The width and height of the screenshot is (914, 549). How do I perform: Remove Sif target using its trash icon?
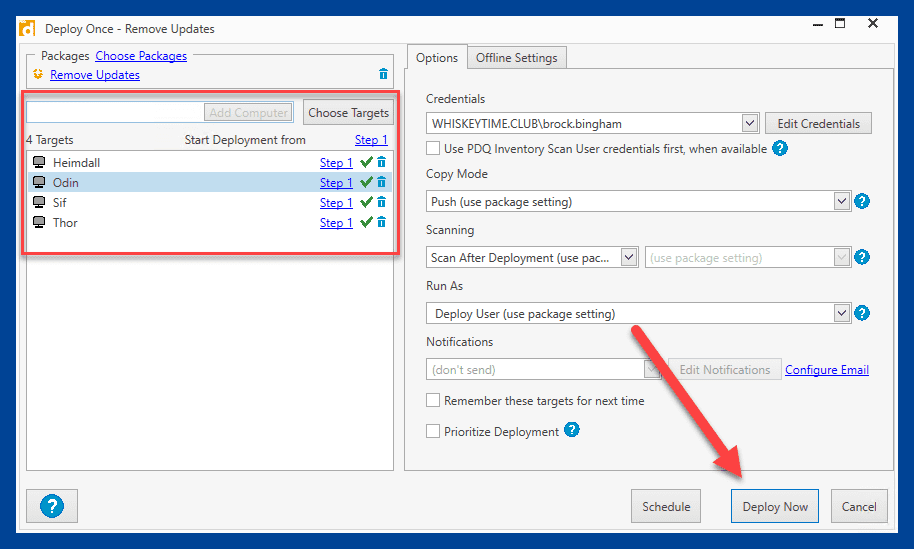(381, 202)
